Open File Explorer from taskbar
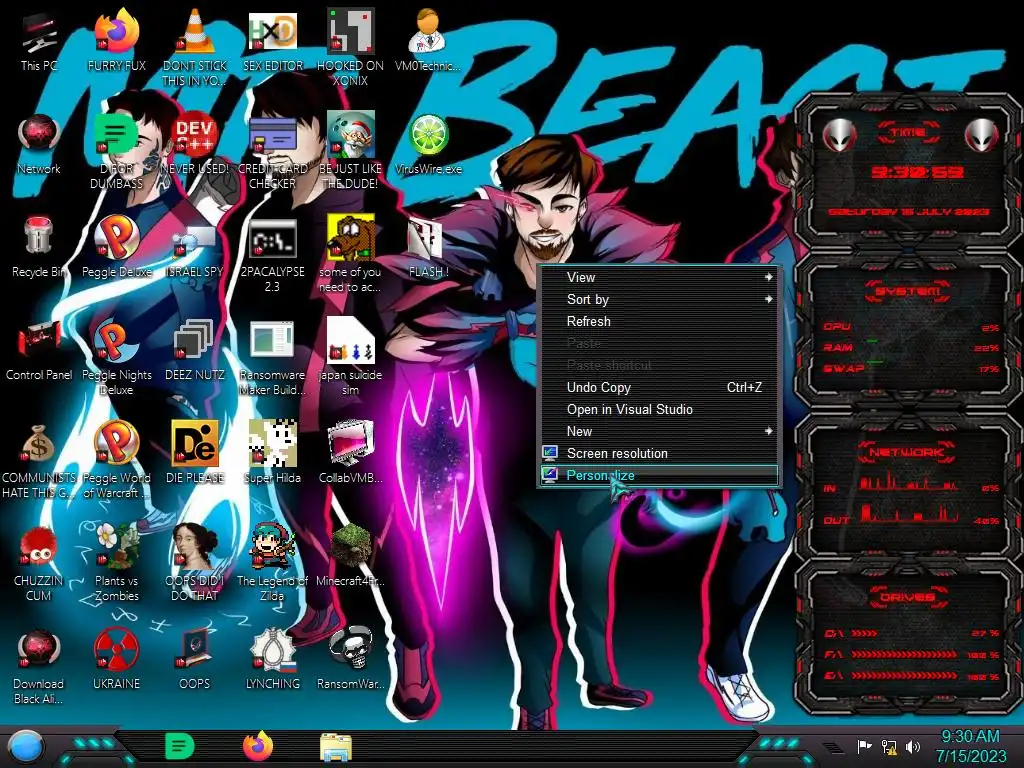1024x768 pixels. pos(336,747)
